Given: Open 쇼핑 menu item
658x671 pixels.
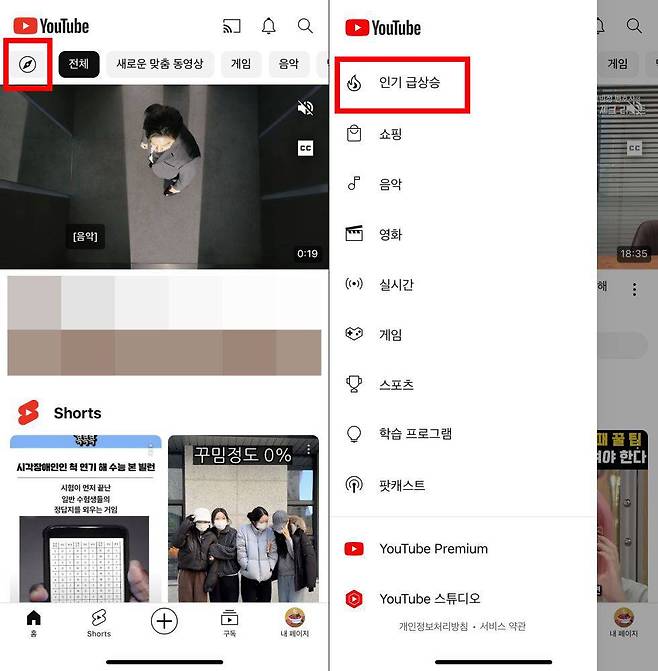Looking at the screenshot, I should tap(463, 134).
